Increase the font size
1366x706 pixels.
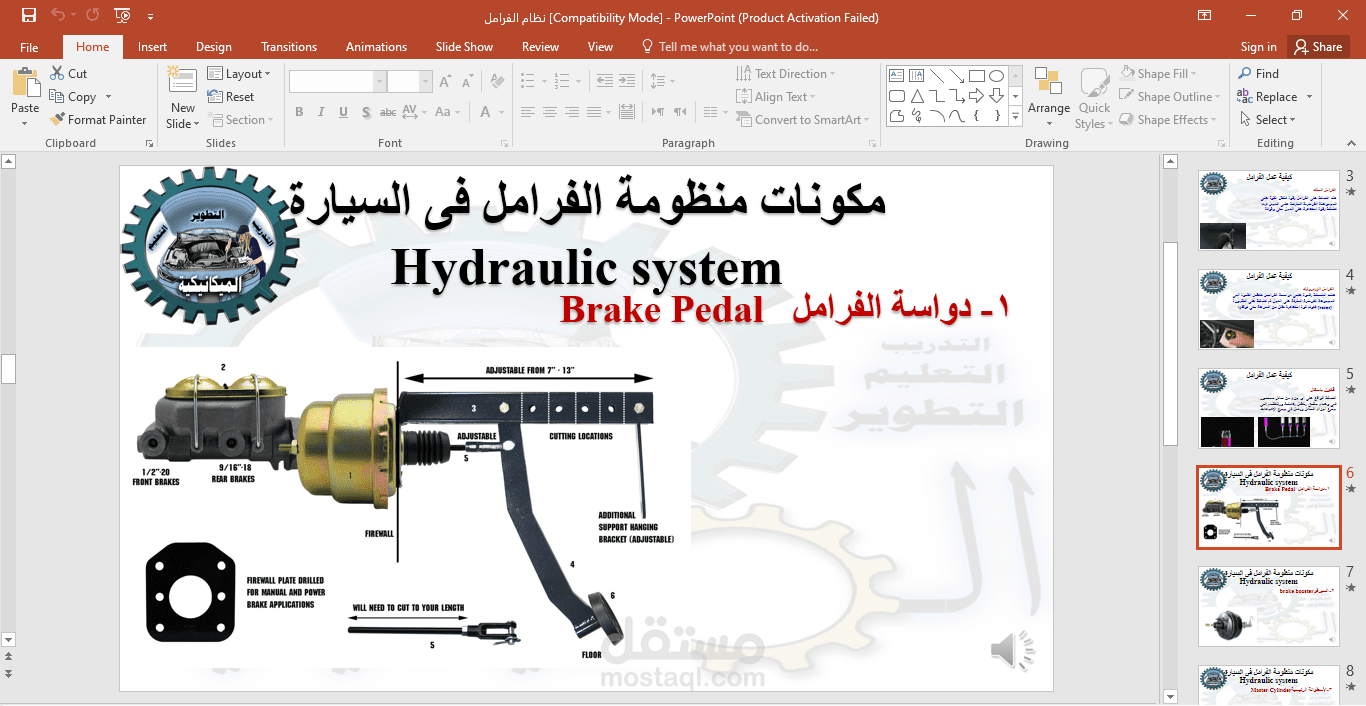pos(444,82)
